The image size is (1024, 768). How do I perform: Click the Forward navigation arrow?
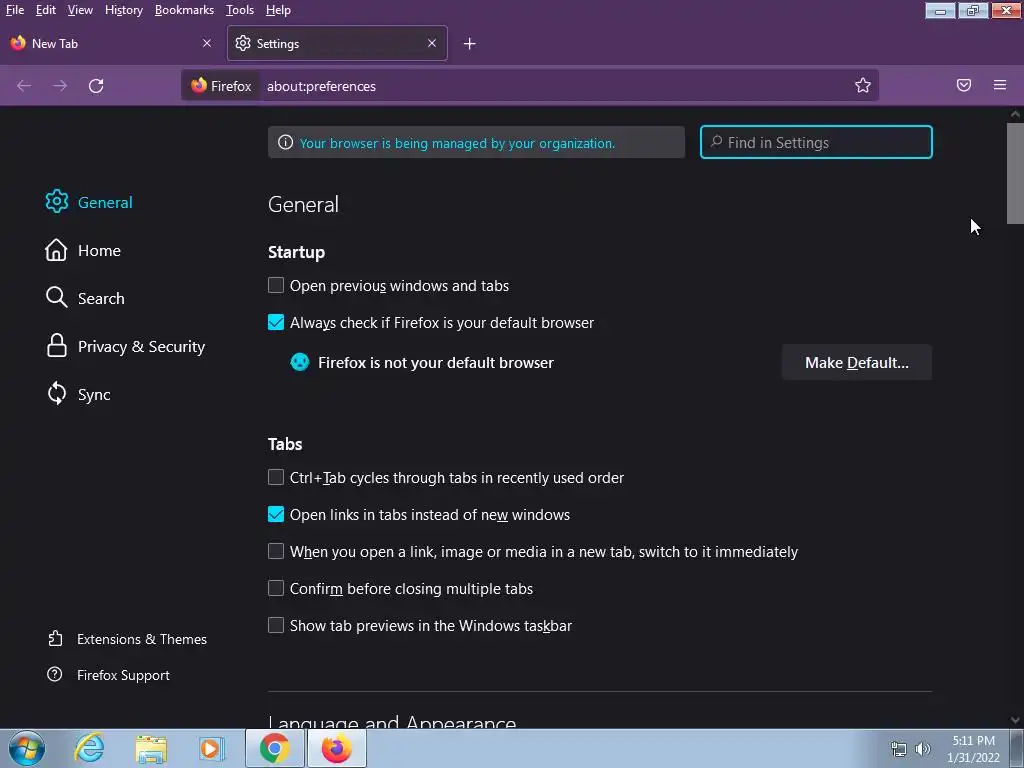[x=60, y=86]
